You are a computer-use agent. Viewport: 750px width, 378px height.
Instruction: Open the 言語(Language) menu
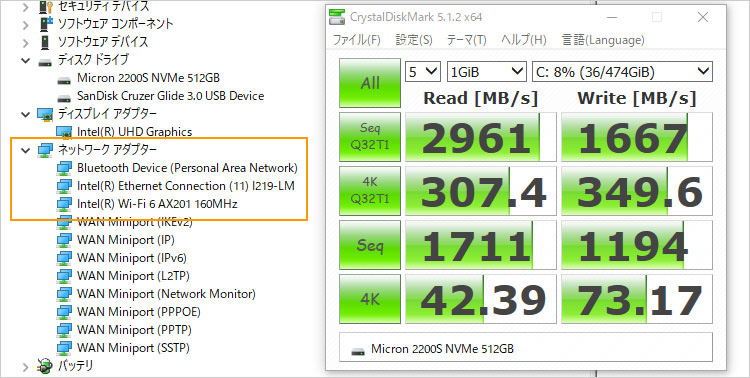[603, 40]
